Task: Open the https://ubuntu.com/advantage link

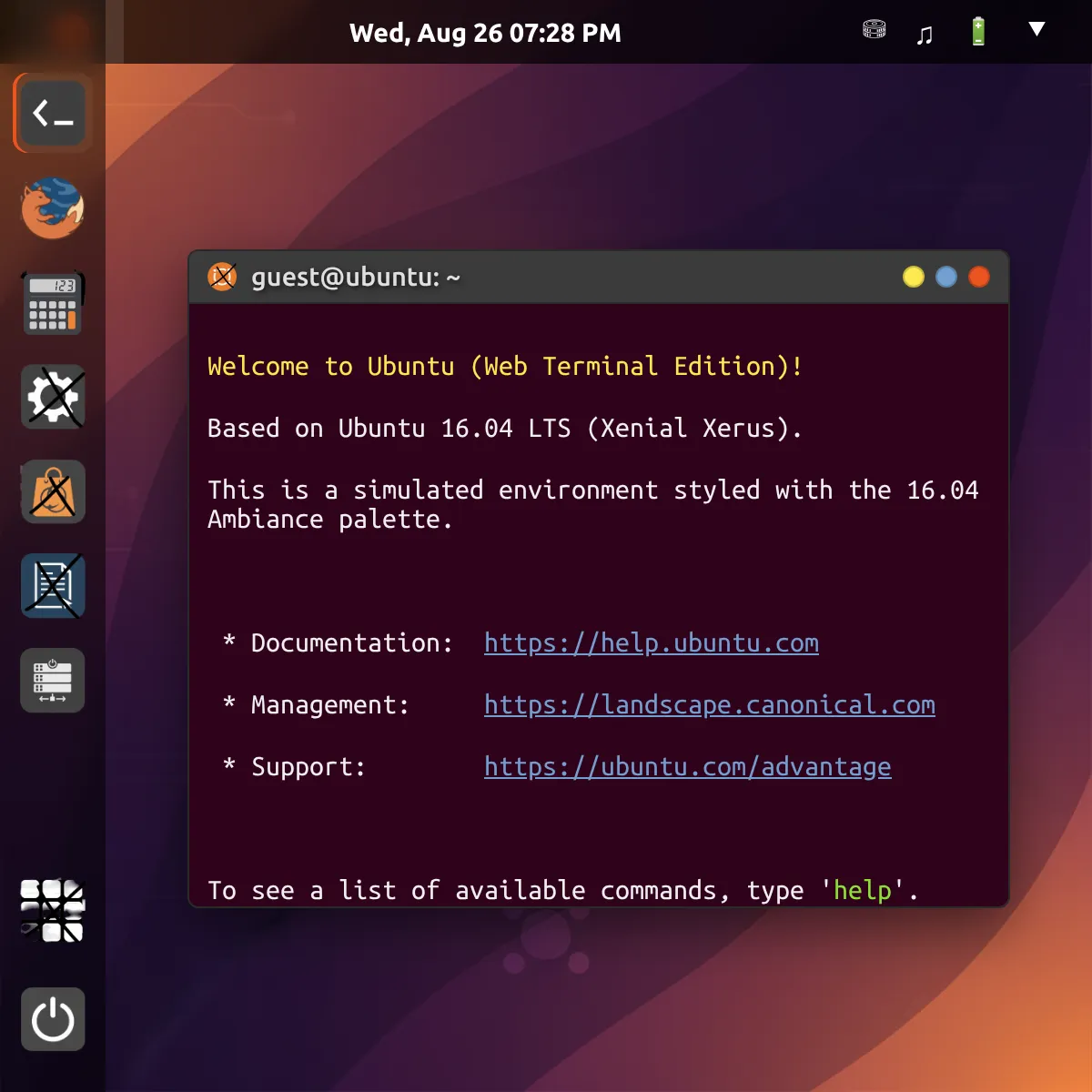Action: point(688,767)
